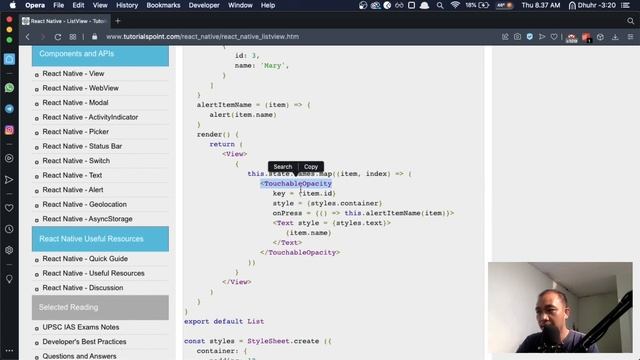Screen dimensions: 640x360
Task: Click the padlock site security icon
Action: click(x=95, y=37)
